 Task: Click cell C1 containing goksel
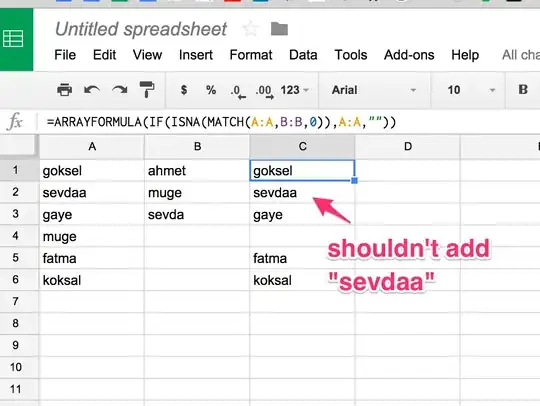302,170
